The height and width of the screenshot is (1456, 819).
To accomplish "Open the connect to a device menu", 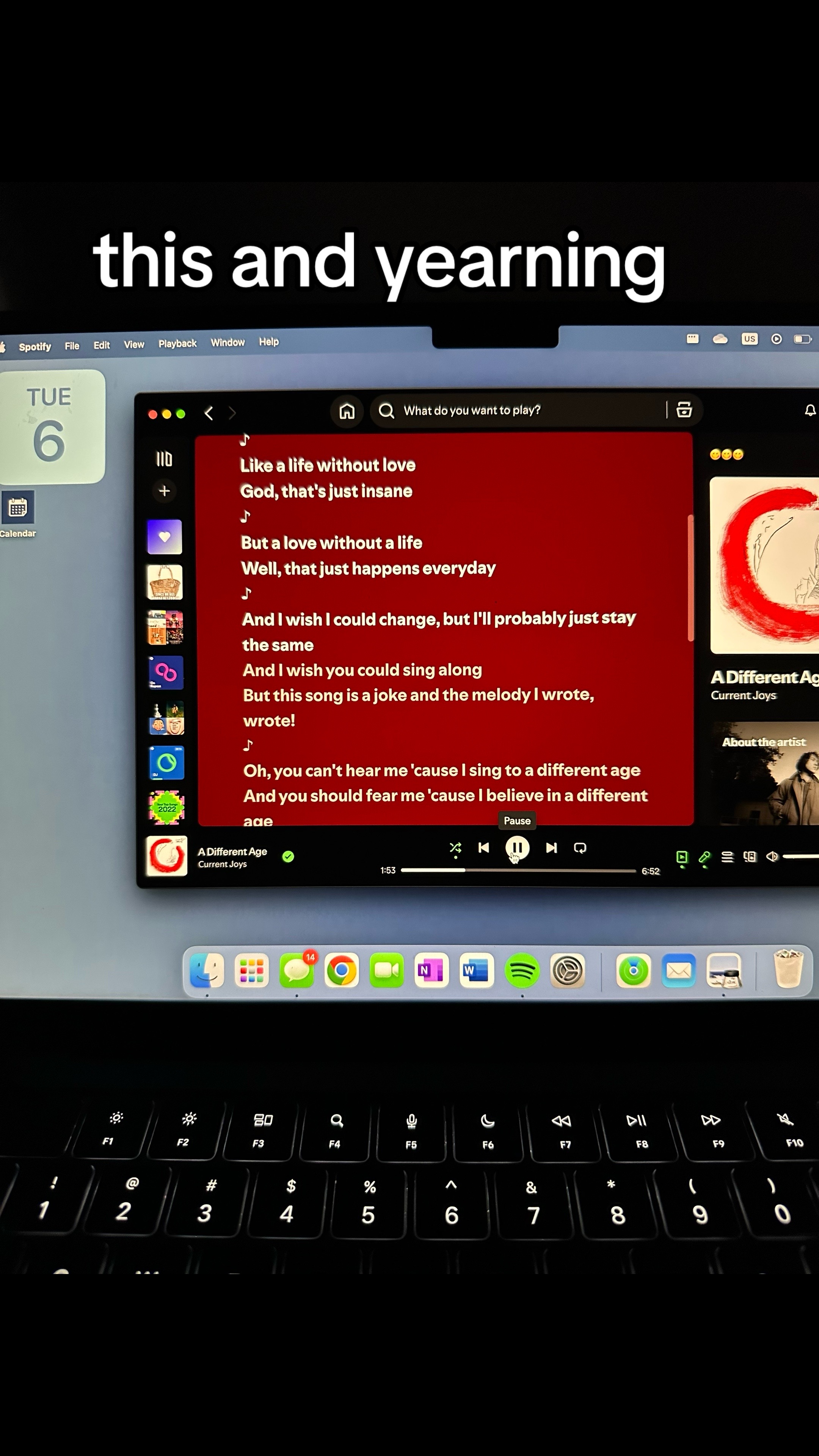I will [750, 857].
